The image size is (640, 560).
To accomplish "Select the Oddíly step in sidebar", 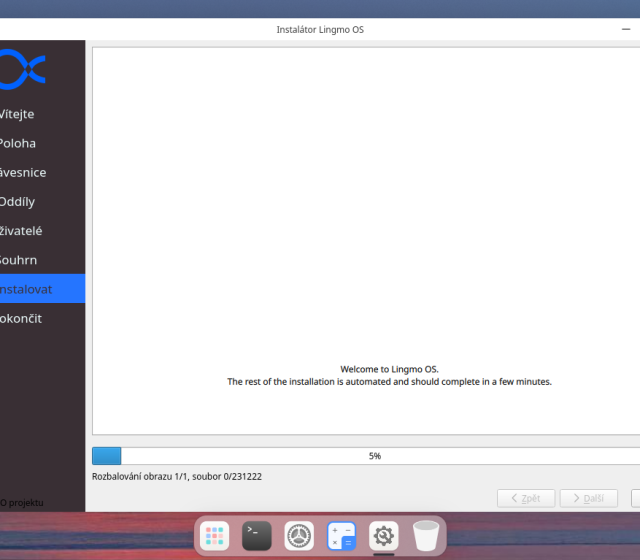I will pos(20,201).
